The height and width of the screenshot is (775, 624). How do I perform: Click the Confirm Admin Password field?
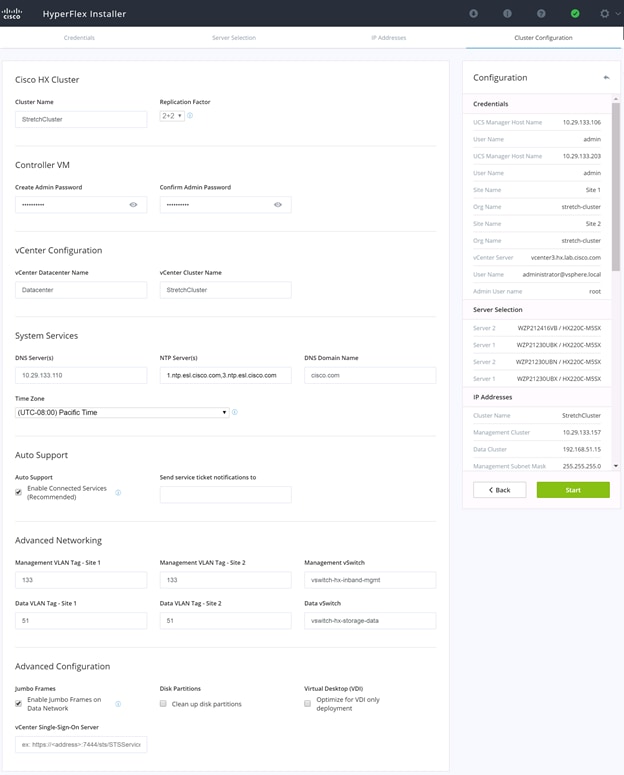225,205
